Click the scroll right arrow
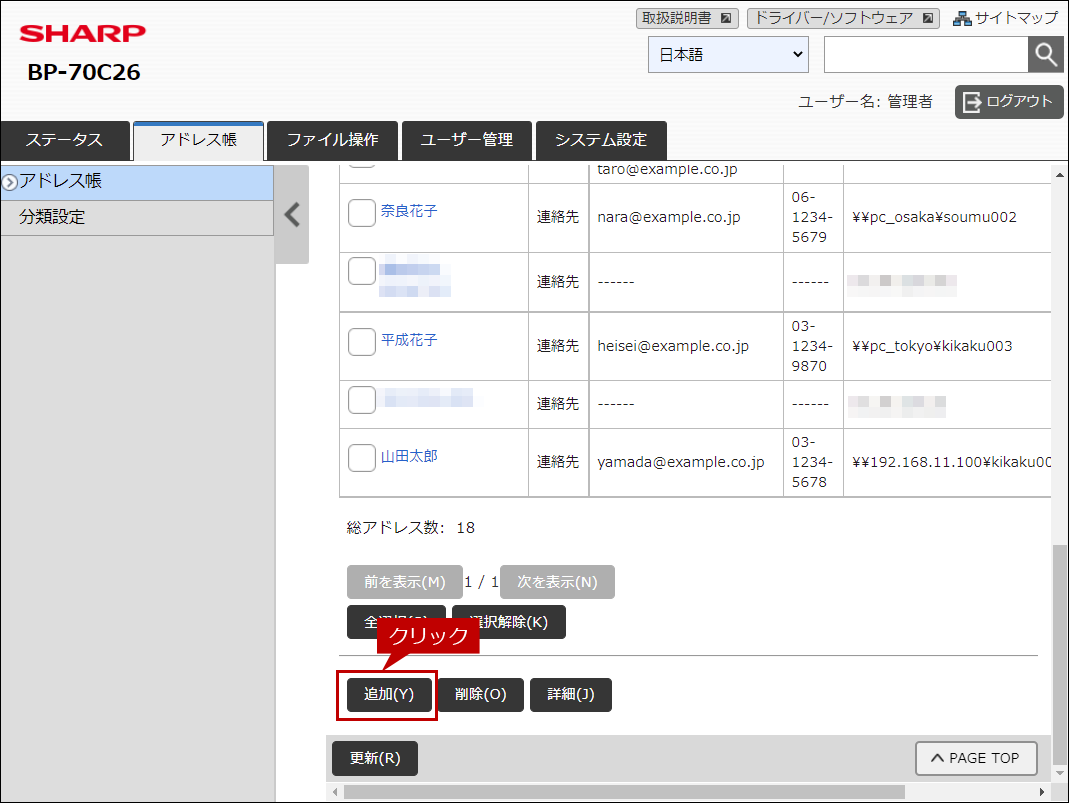This screenshot has width=1069, height=803. tap(1041, 792)
